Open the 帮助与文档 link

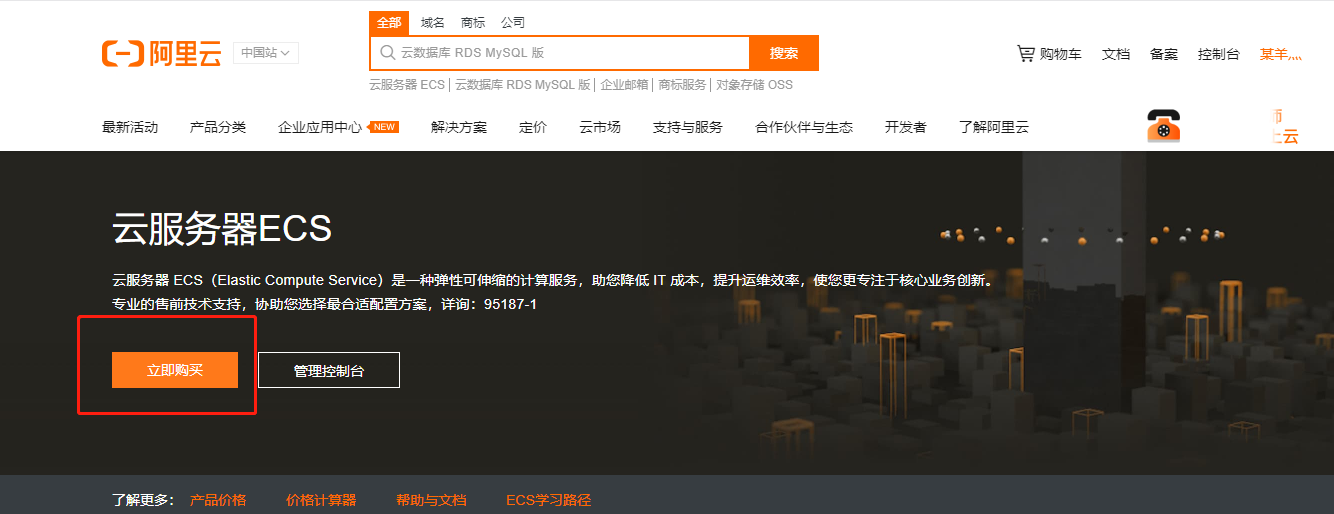[x=431, y=500]
